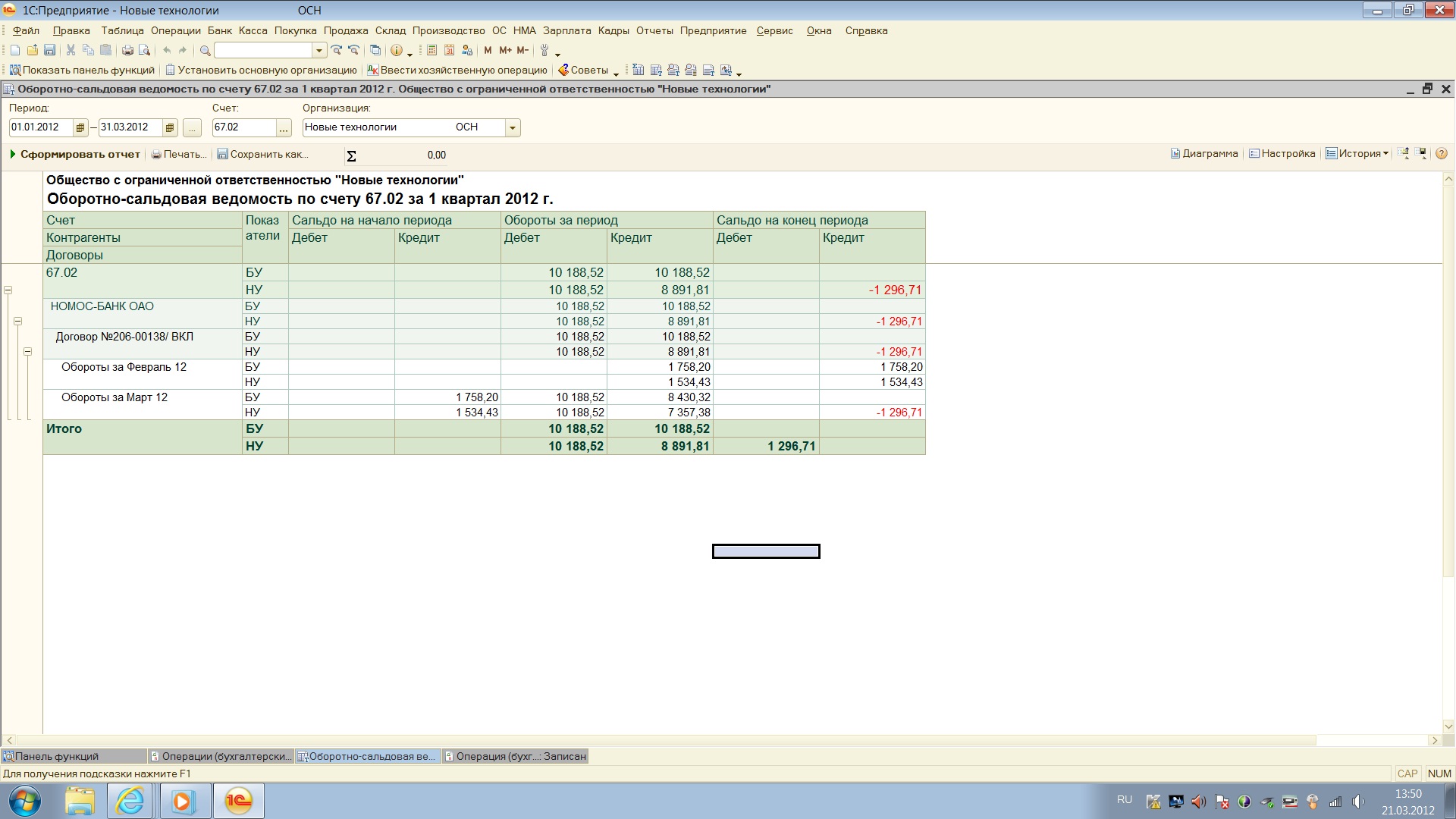This screenshot has height=819, width=1456.
Task: Open the calendar toolbar icon
Action: pos(449,50)
